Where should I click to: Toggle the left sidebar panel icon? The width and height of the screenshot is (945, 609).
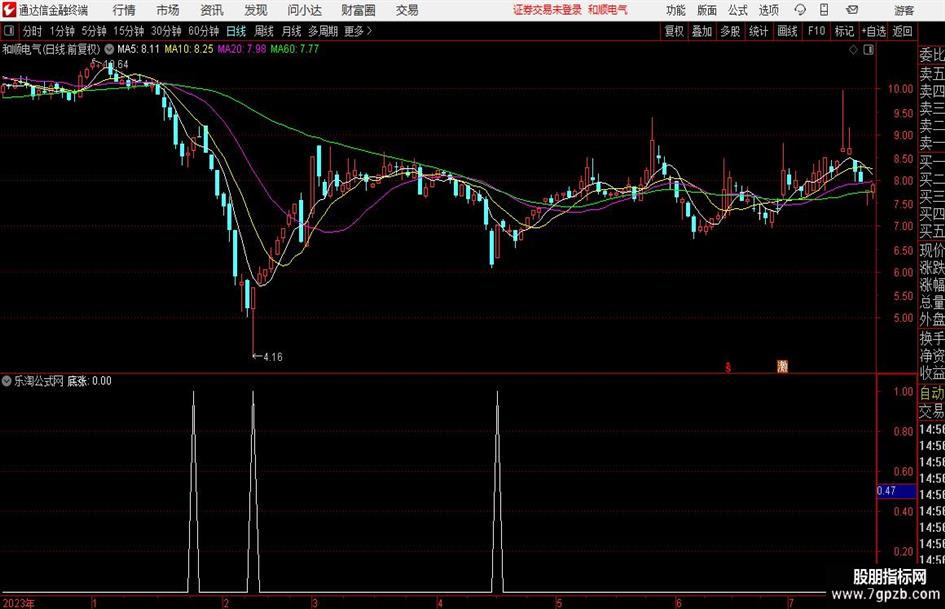pyautogui.click(x=8, y=31)
